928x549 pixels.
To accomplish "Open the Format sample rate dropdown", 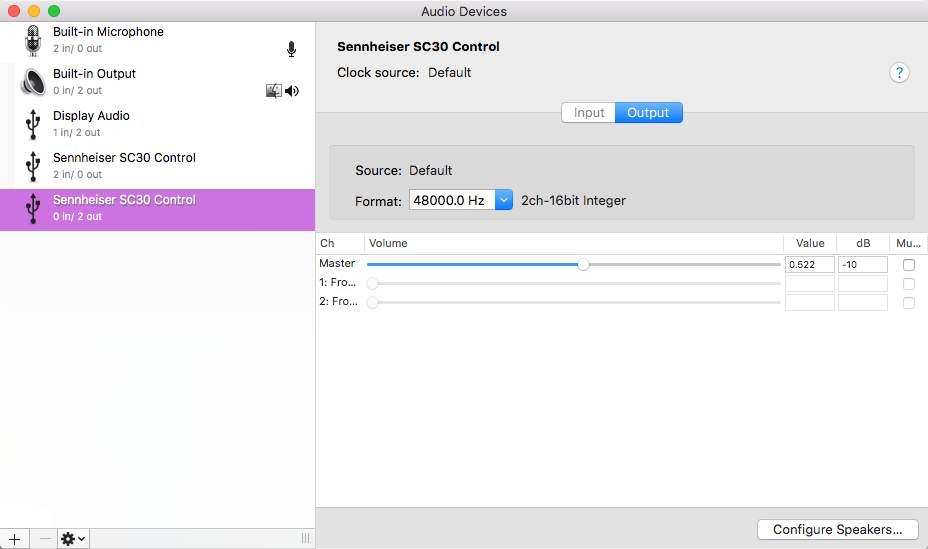I will (504, 201).
